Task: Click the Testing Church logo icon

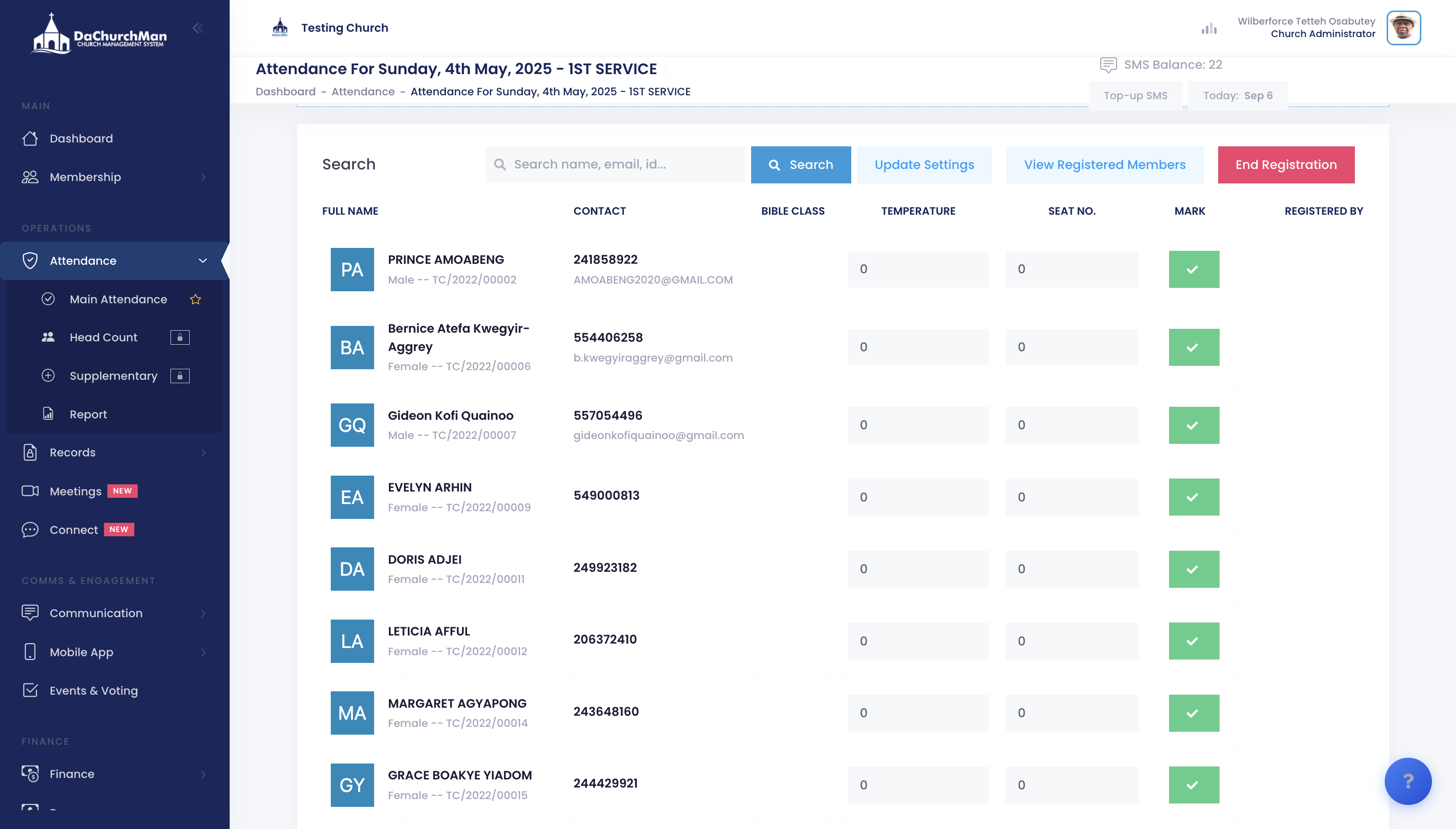Action: [280, 27]
